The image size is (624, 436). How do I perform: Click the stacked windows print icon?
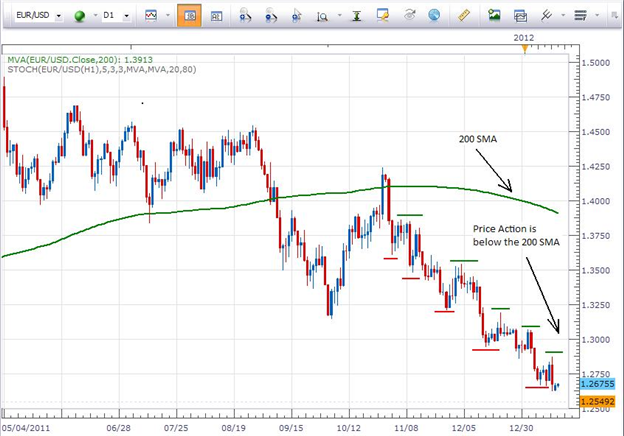tap(521, 16)
